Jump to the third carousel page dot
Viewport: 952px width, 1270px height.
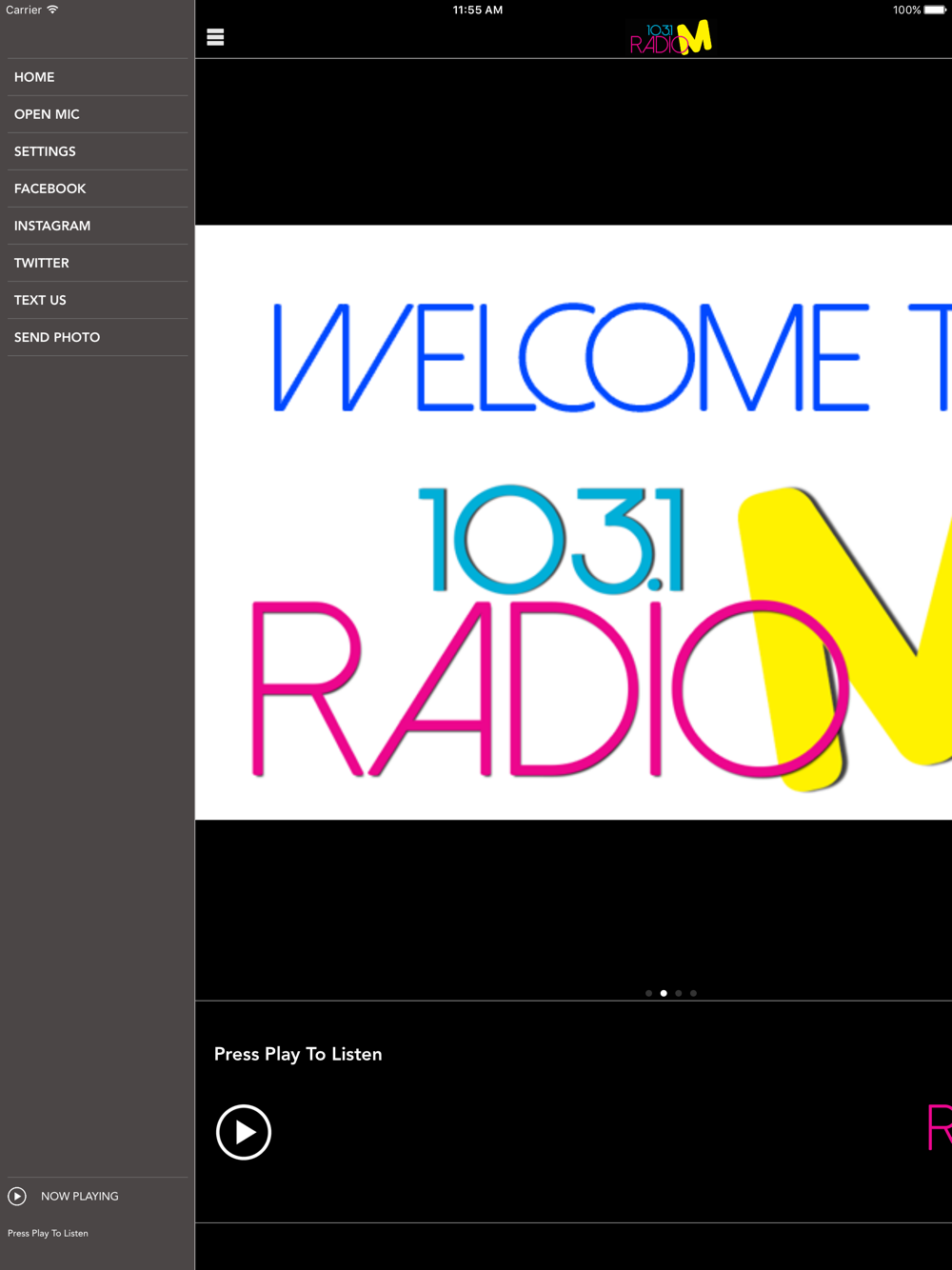(x=679, y=993)
